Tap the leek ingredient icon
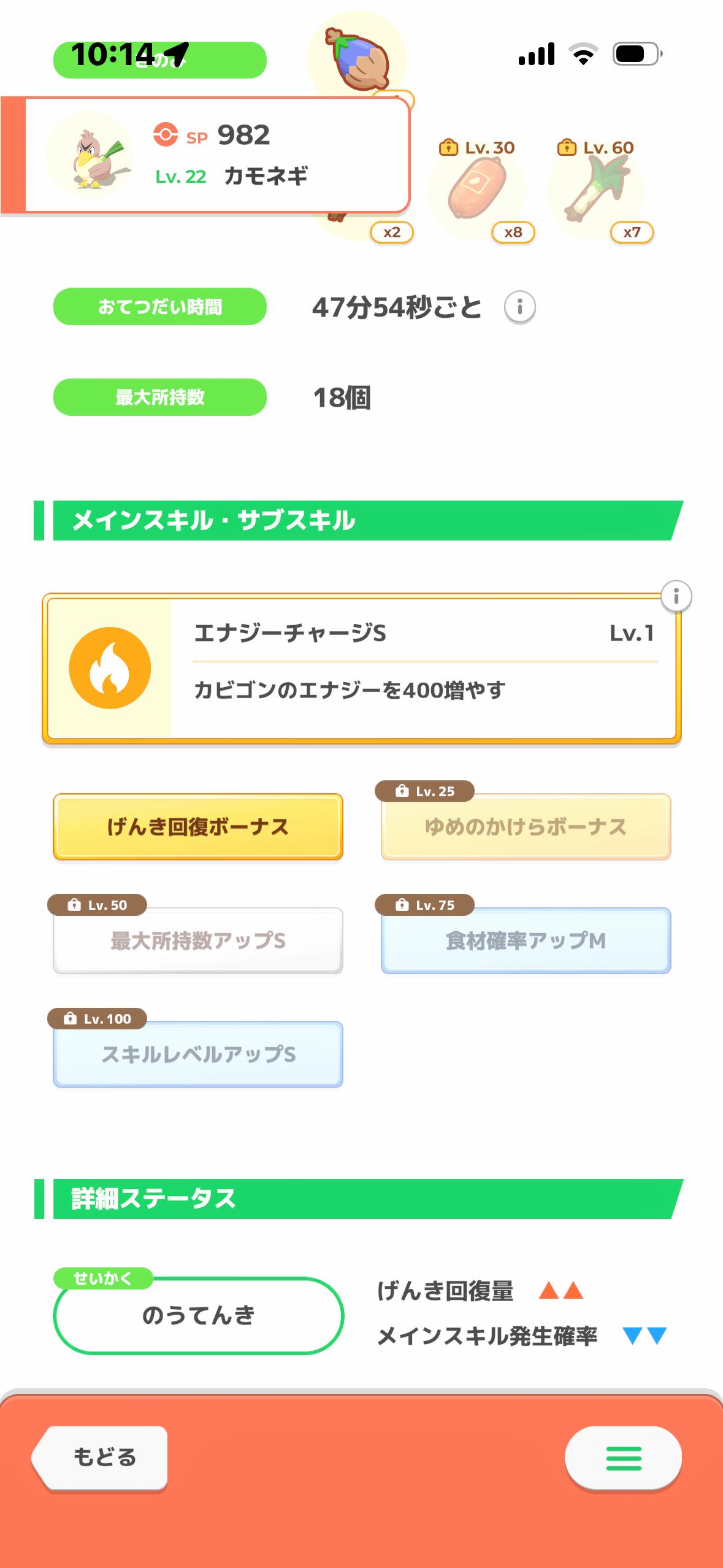Screen dimensions: 723x1568 point(595,189)
